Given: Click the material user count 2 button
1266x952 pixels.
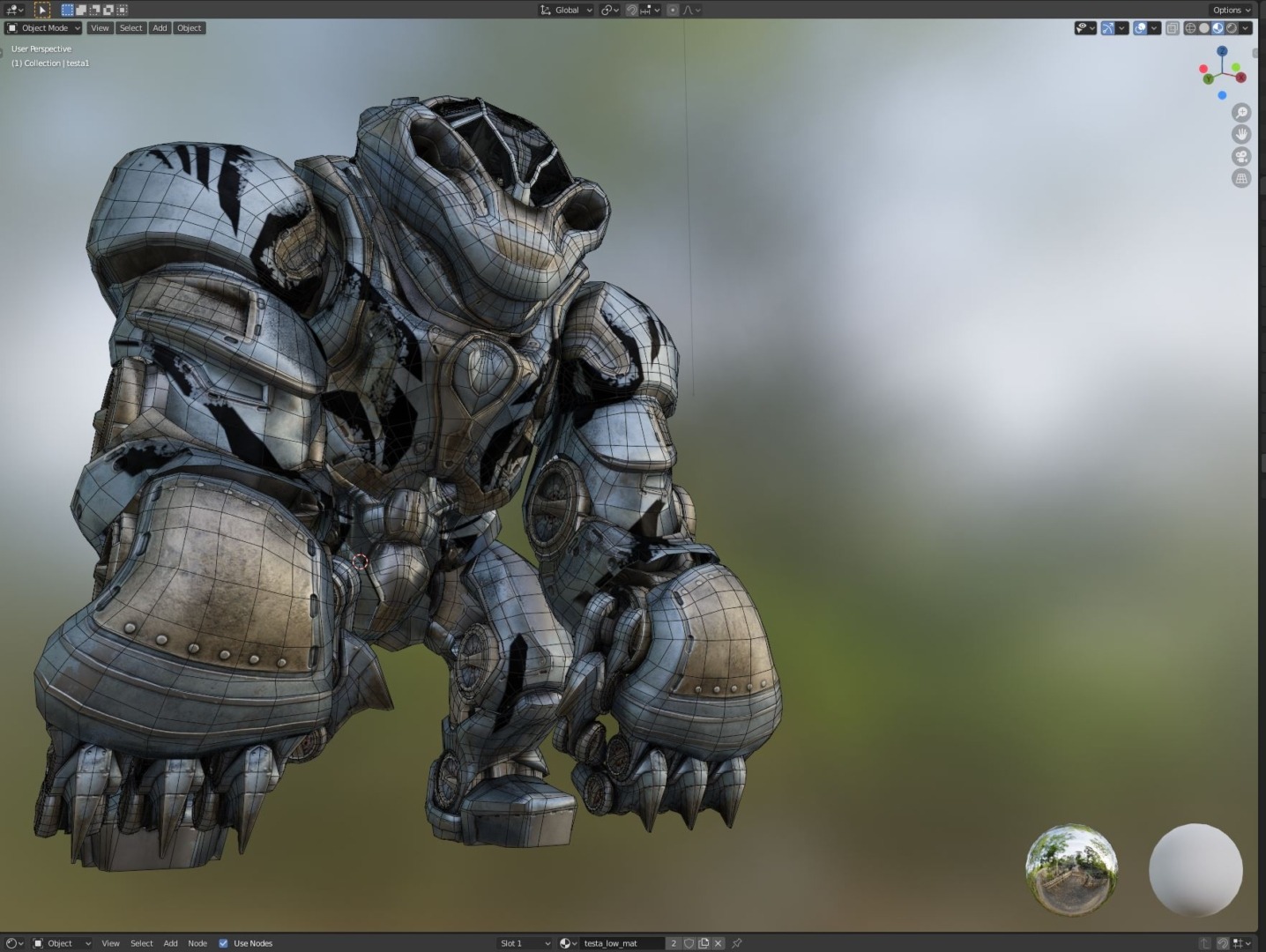Looking at the screenshot, I should point(674,943).
